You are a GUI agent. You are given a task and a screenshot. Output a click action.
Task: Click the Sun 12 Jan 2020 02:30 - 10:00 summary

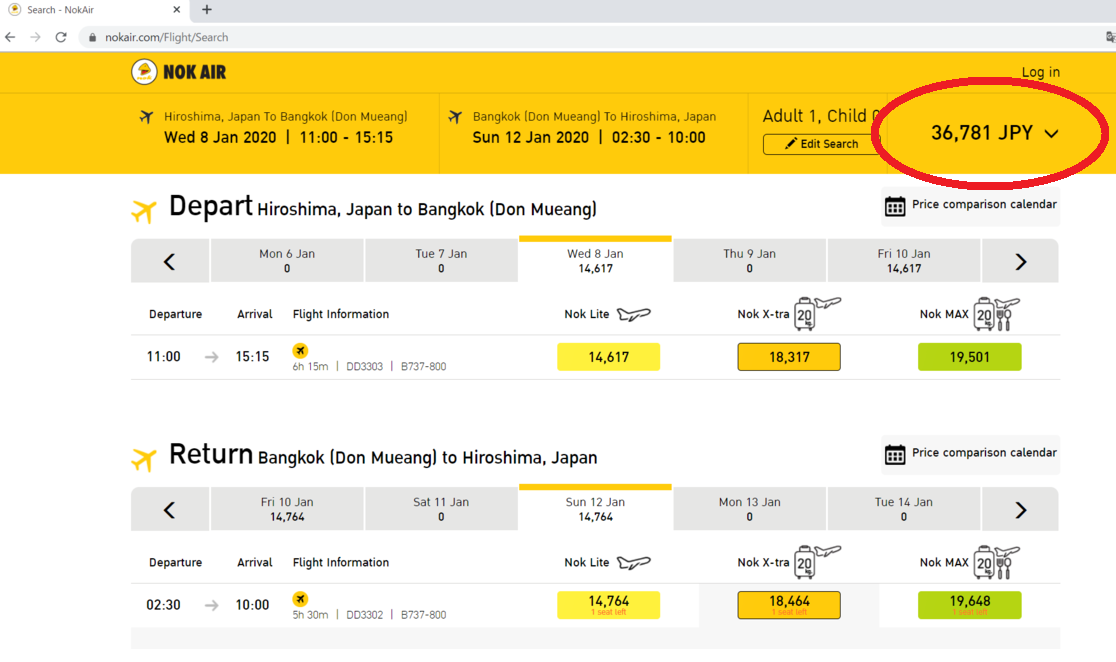pos(589,137)
